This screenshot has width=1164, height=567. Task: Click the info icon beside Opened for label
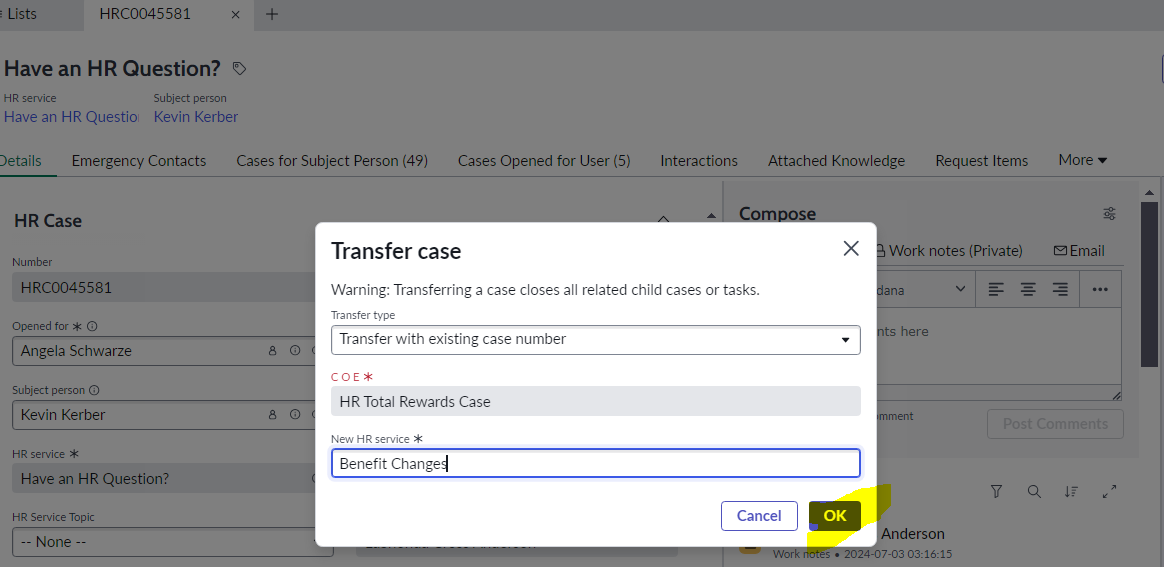93,326
